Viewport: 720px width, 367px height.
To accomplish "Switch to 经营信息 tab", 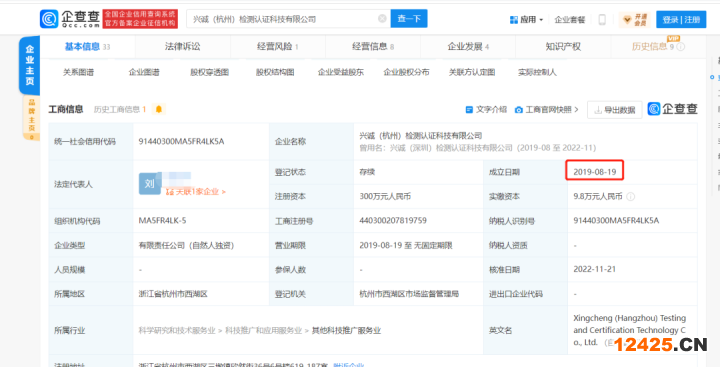I will pyautogui.click(x=373, y=46).
